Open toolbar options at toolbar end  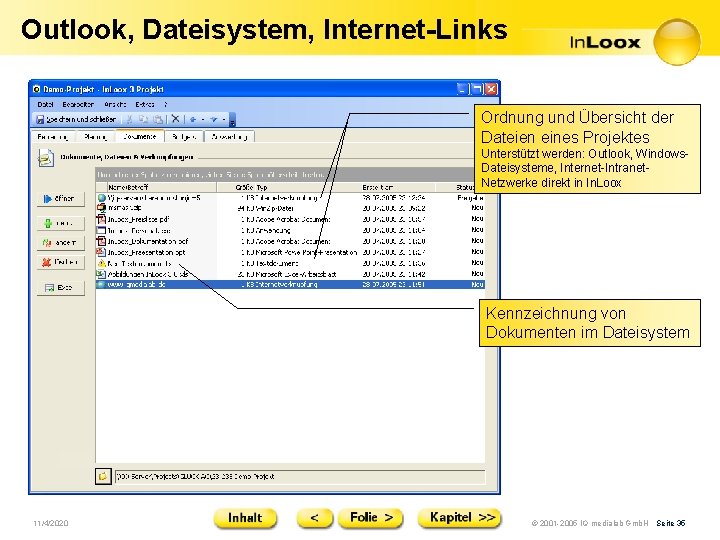click(232, 120)
